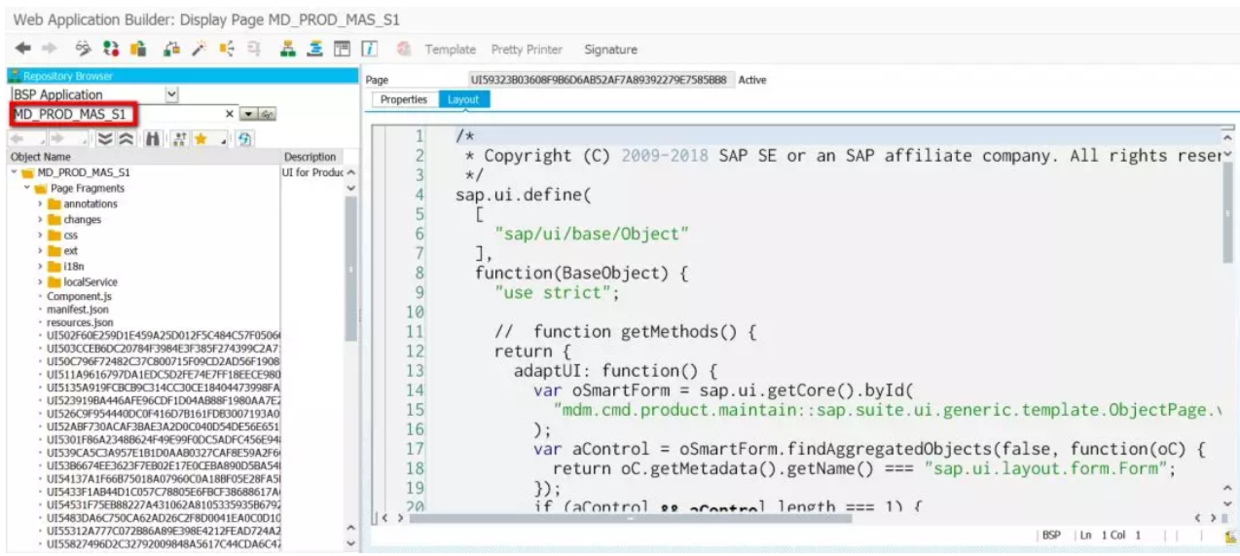Click the Pretty Printer button
This screenshot has height=556, width=1240.
(526, 49)
